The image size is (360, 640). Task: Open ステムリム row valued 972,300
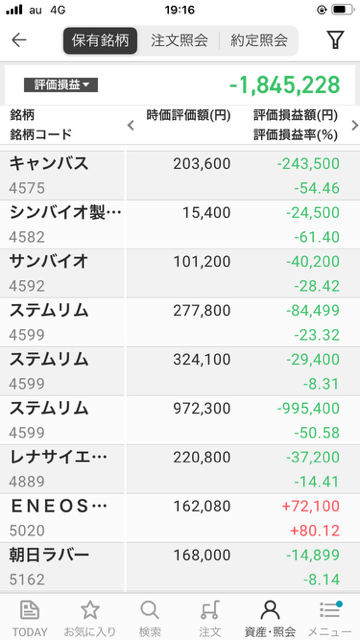pyautogui.click(x=180, y=420)
